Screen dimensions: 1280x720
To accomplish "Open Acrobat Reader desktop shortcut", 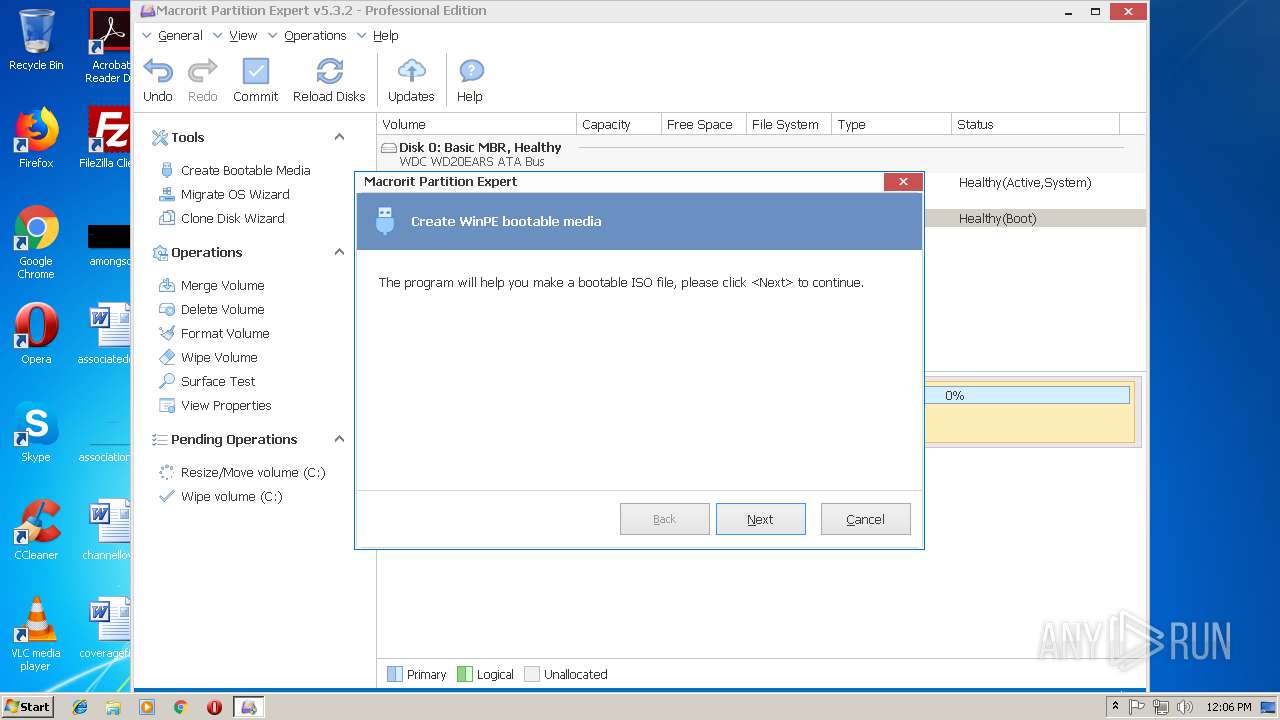I will click(108, 46).
